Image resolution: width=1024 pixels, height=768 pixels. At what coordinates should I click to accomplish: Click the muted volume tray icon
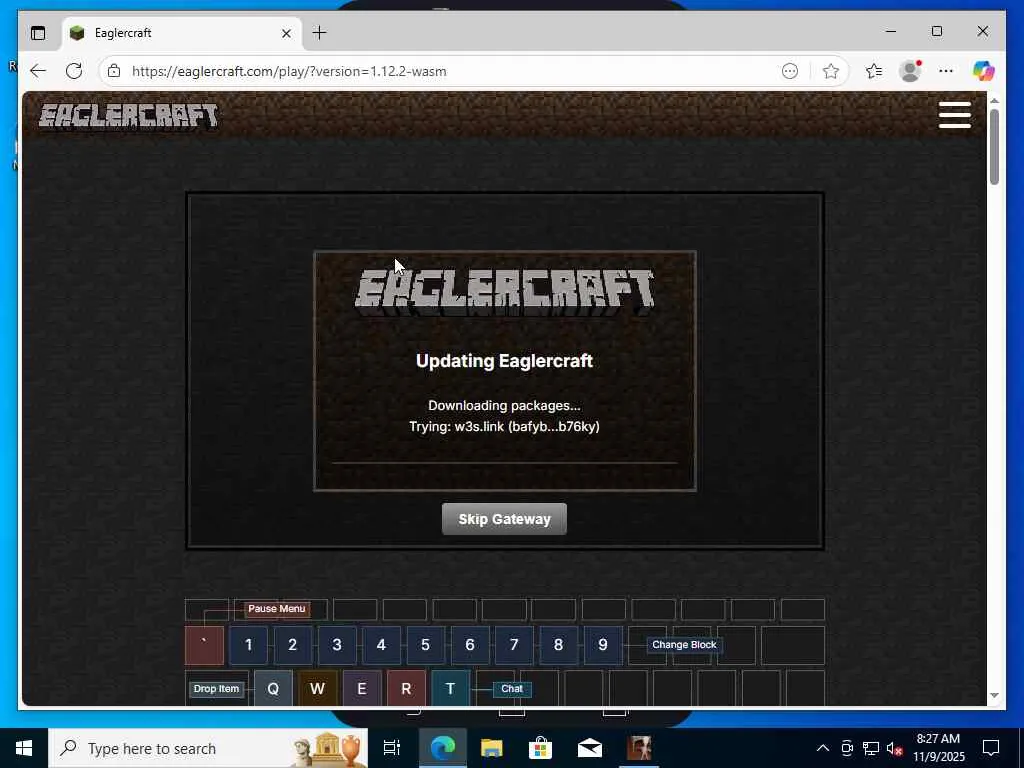point(894,748)
